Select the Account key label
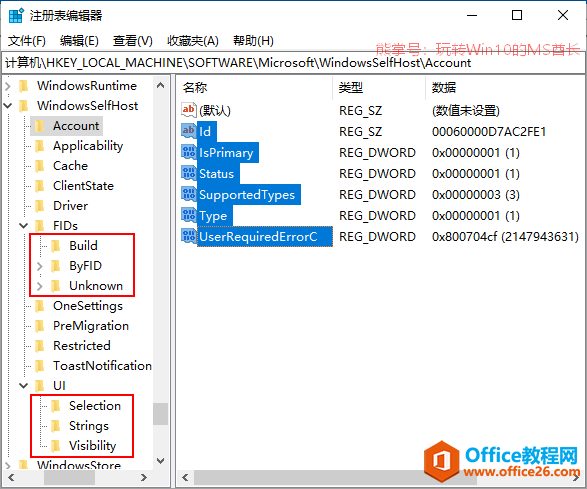 click(x=76, y=126)
